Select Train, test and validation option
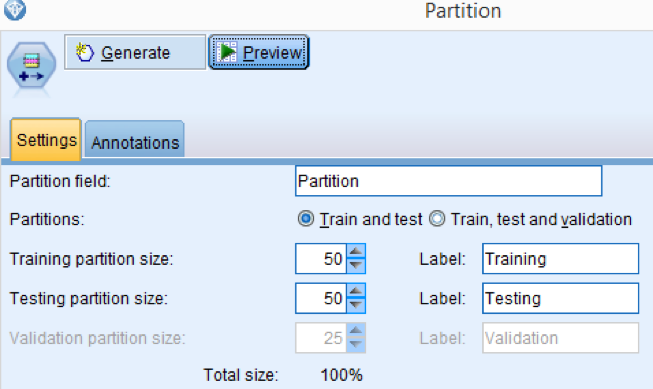The image size is (653, 389). coord(437,219)
